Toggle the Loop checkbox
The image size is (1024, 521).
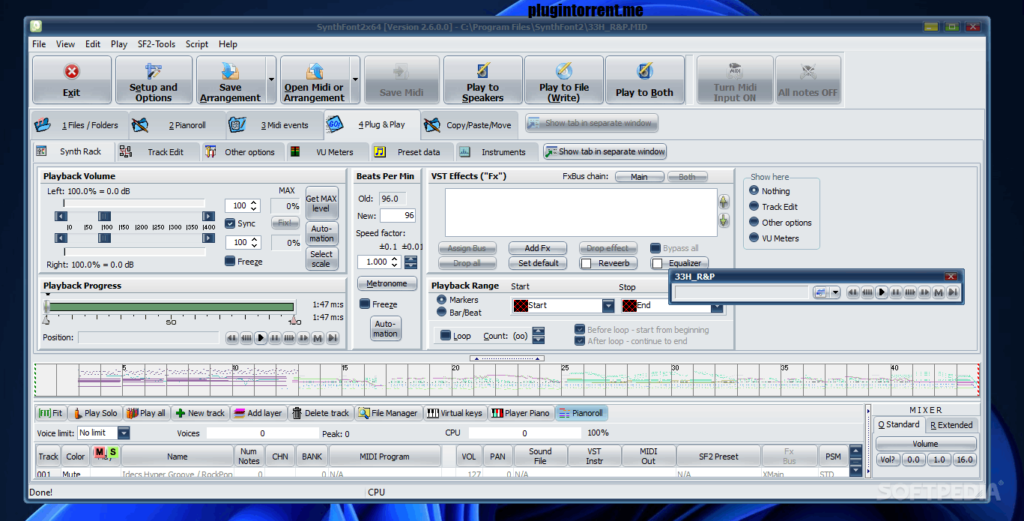click(445, 336)
